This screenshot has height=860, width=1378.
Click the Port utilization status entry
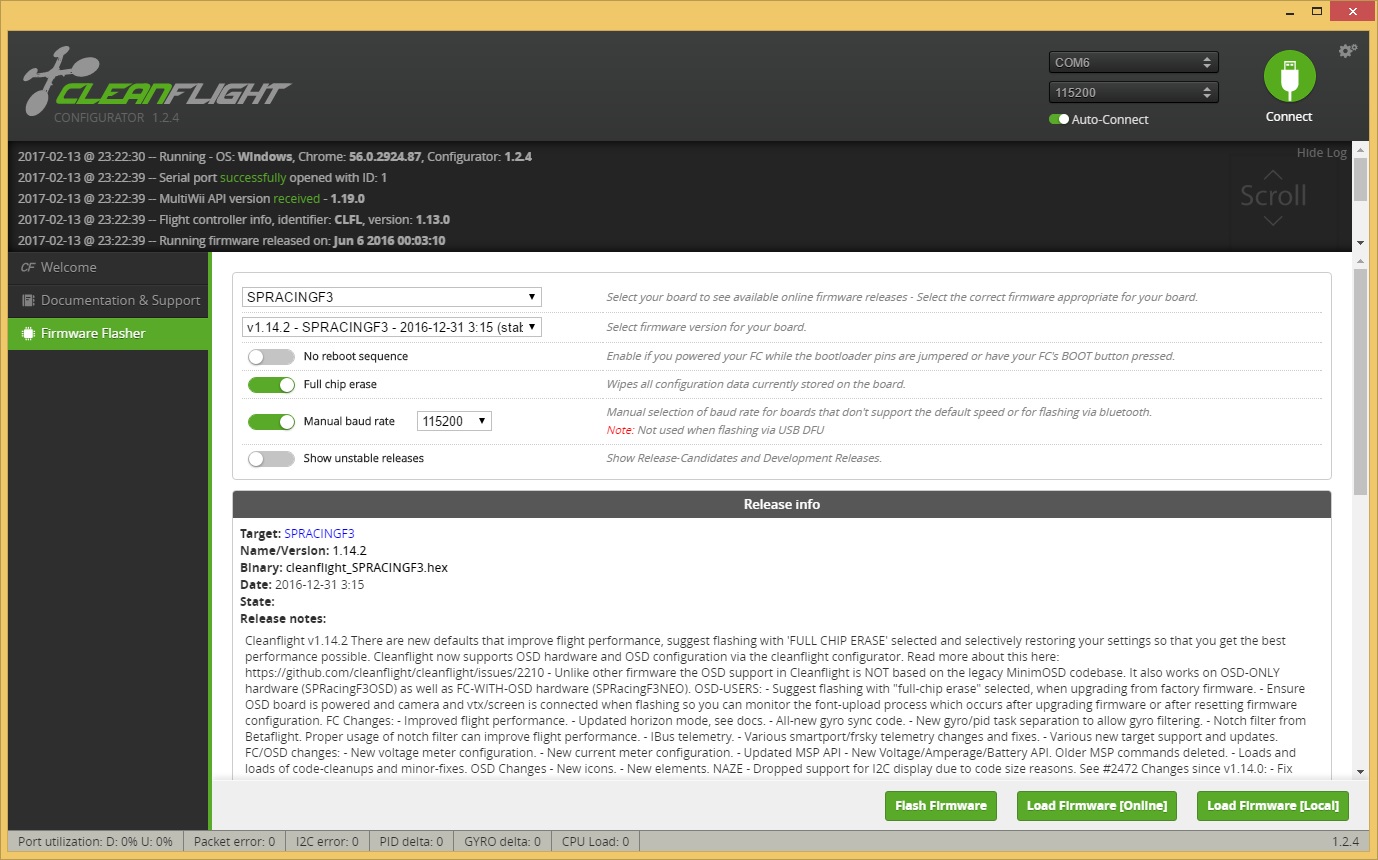[96, 842]
